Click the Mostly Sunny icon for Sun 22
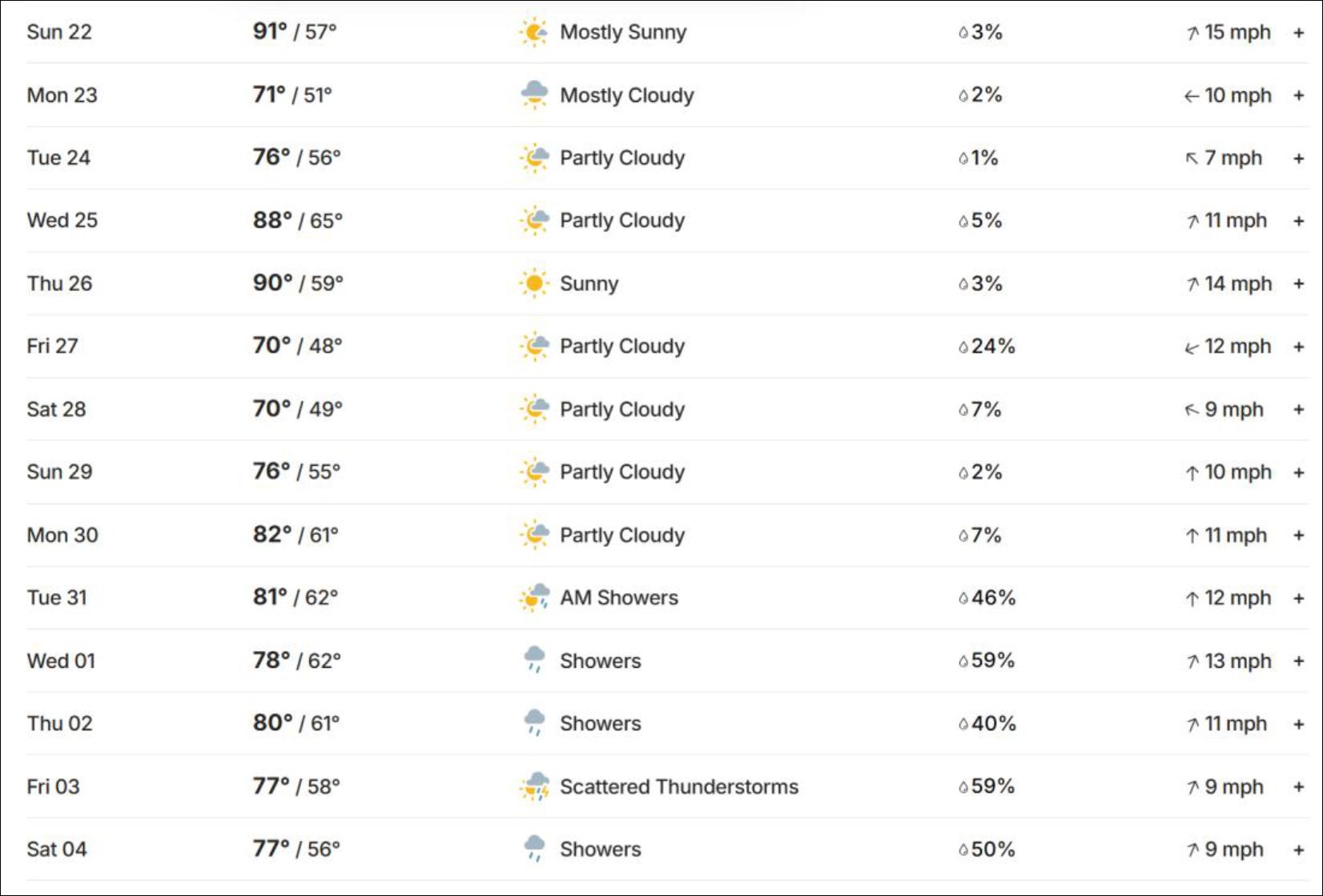Viewport: 1323px width, 896px height. [x=534, y=32]
